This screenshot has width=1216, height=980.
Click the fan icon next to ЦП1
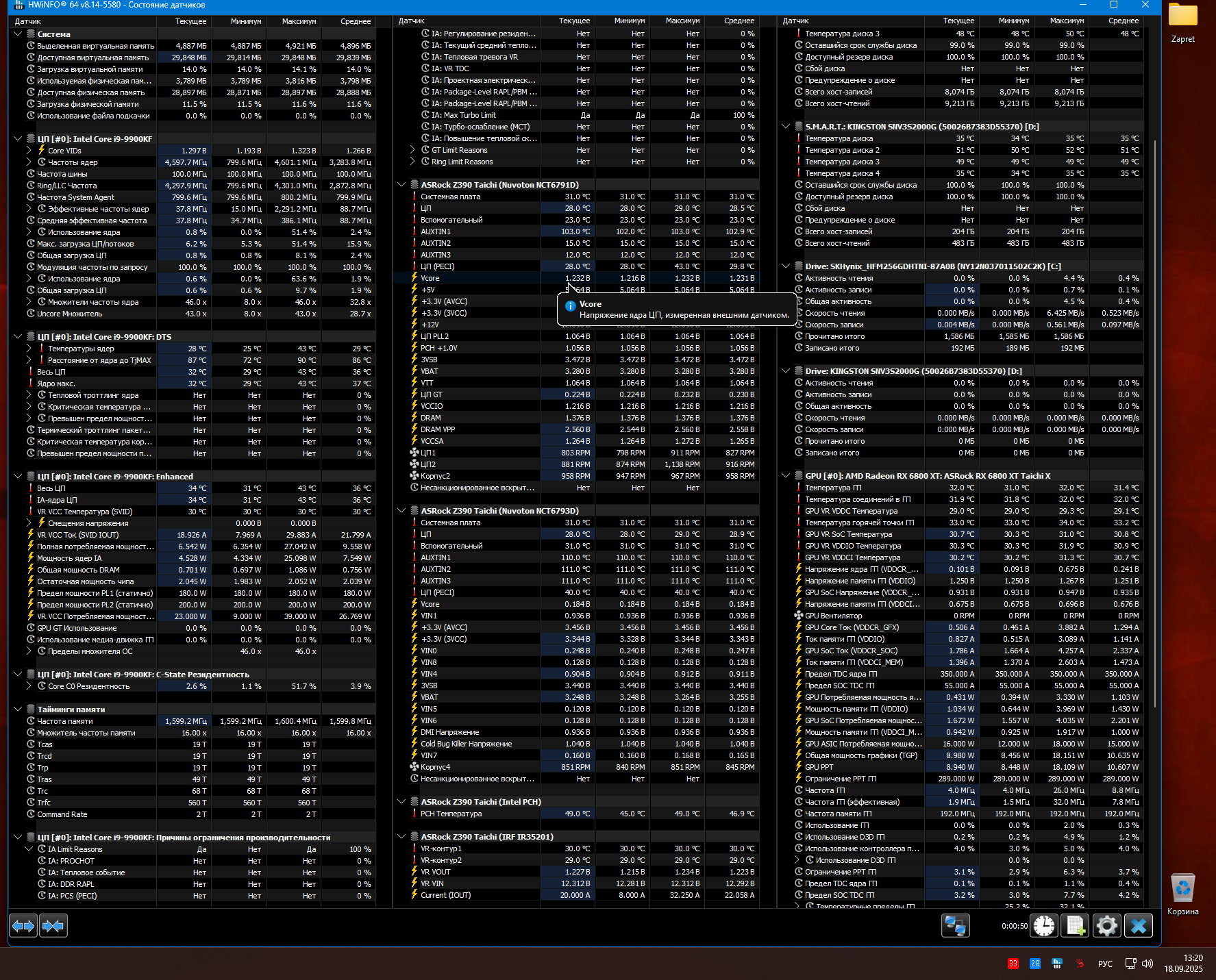tap(414, 453)
